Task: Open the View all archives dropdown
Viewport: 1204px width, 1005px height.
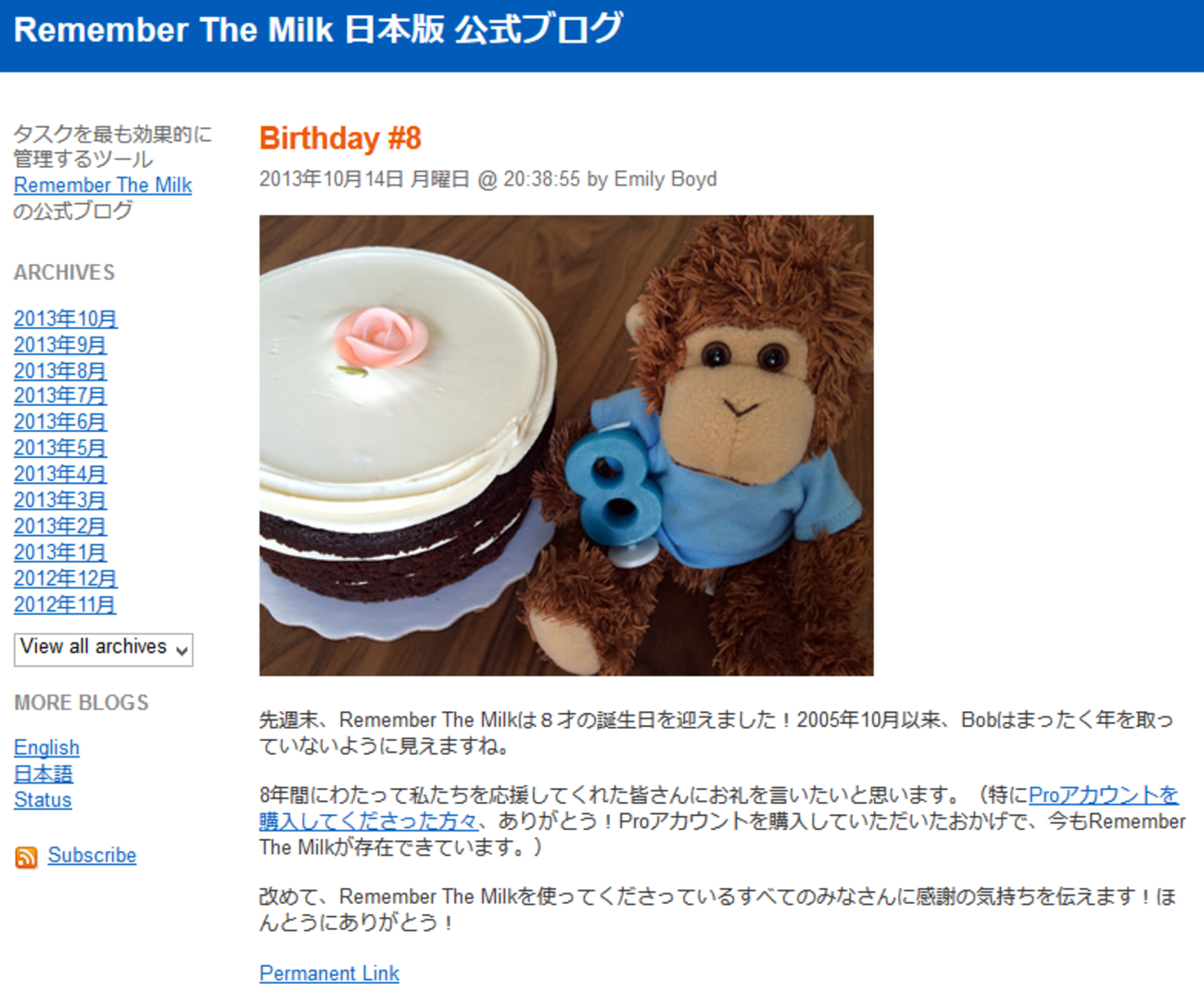Action: tap(104, 648)
